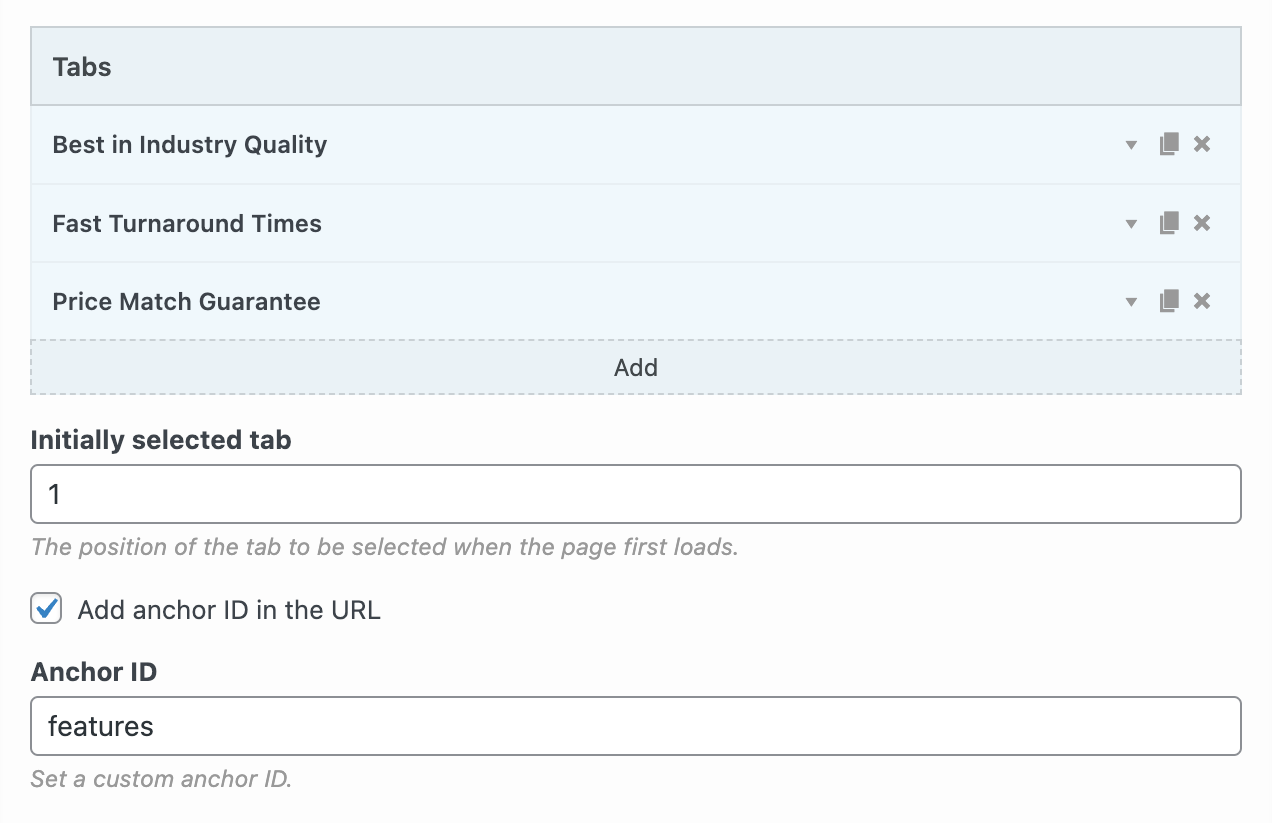The height and width of the screenshot is (823, 1272).
Task: Select the Price Match Guarantee row title
Action: point(187,301)
